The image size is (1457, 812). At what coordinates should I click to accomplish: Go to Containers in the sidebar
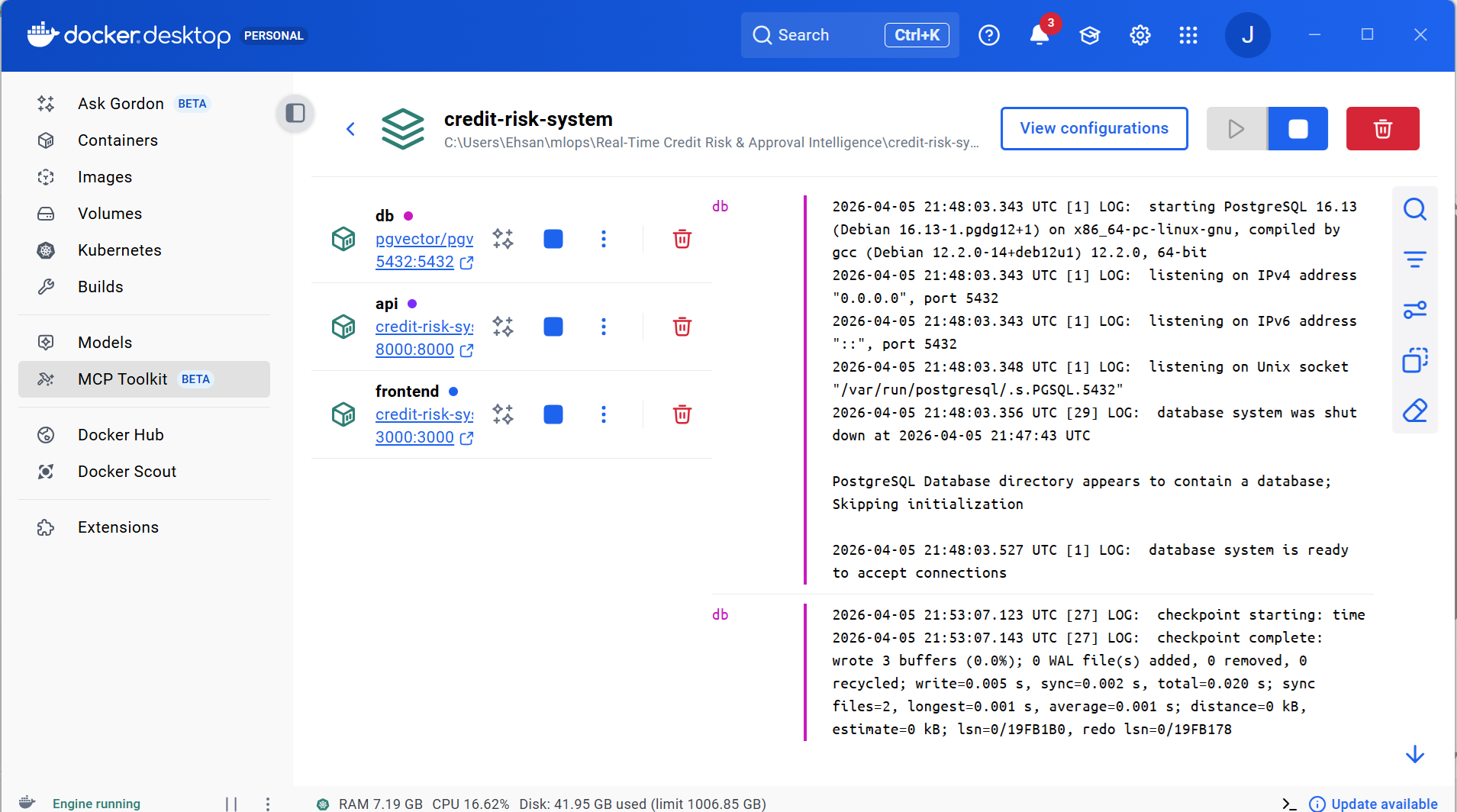tap(118, 140)
